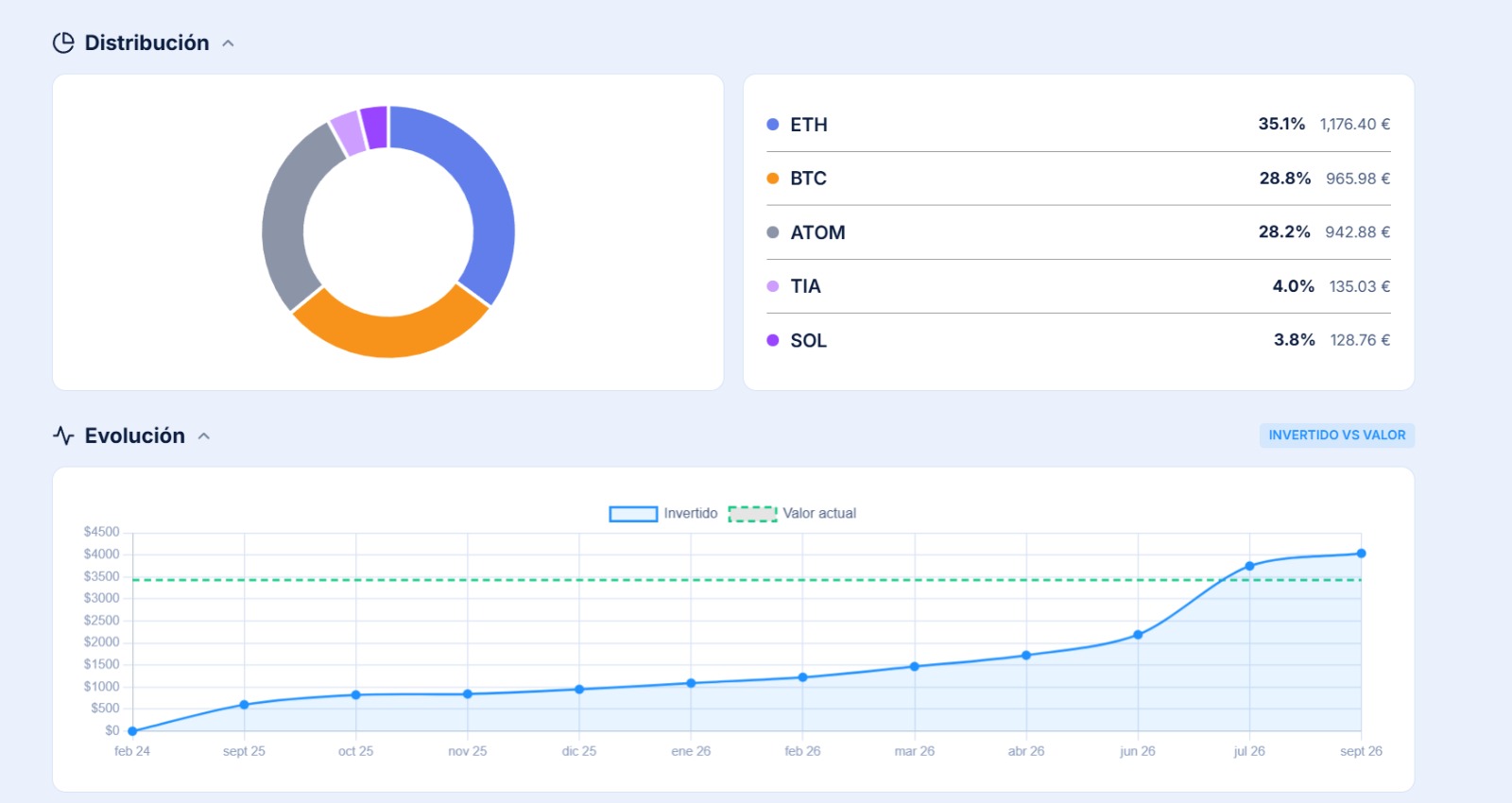The height and width of the screenshot is (803, 1512).
Task: Click the light purple TIA donut slice
Action: (x=348, y=133)
